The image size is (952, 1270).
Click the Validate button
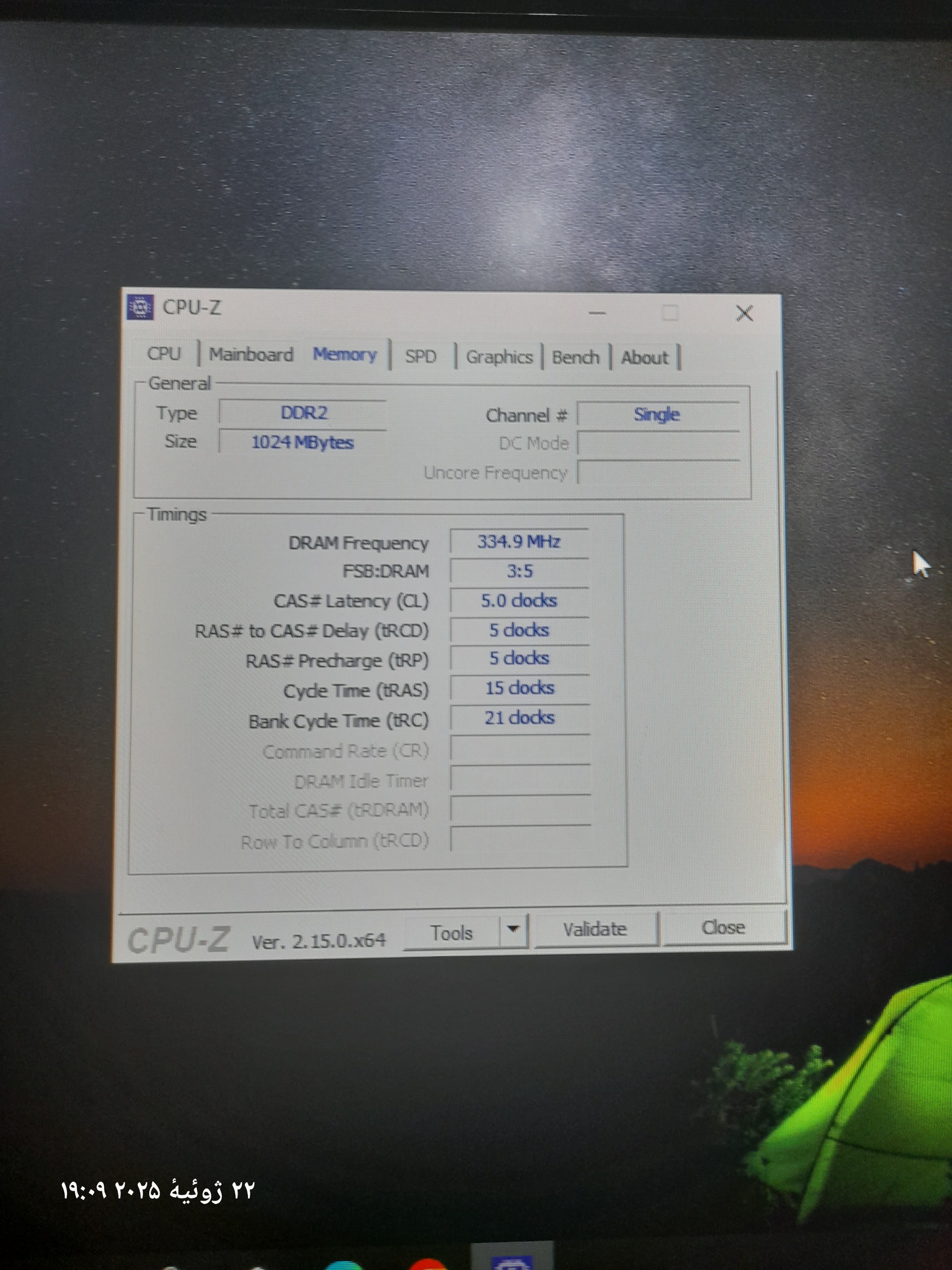coord(595,929)
